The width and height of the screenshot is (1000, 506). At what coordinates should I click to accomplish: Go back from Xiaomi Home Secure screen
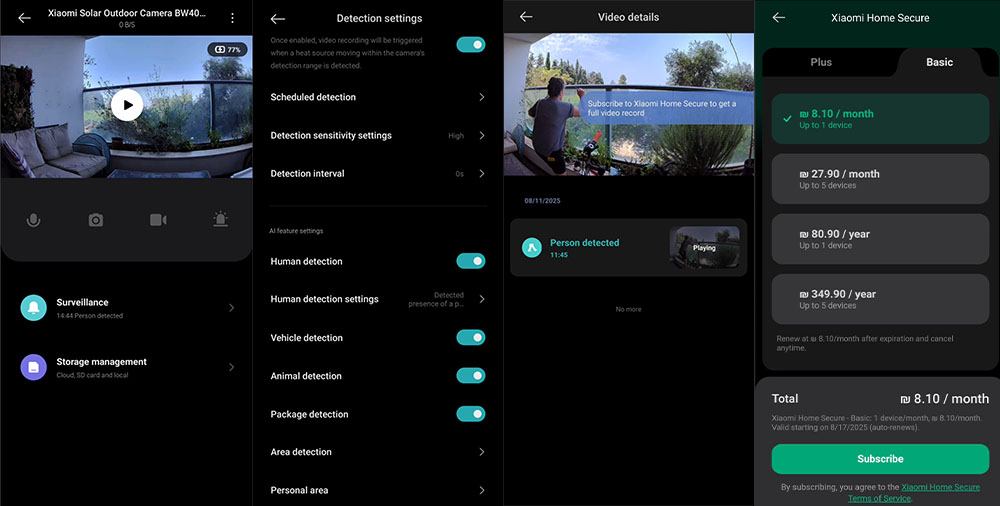[x=779, y=17]
